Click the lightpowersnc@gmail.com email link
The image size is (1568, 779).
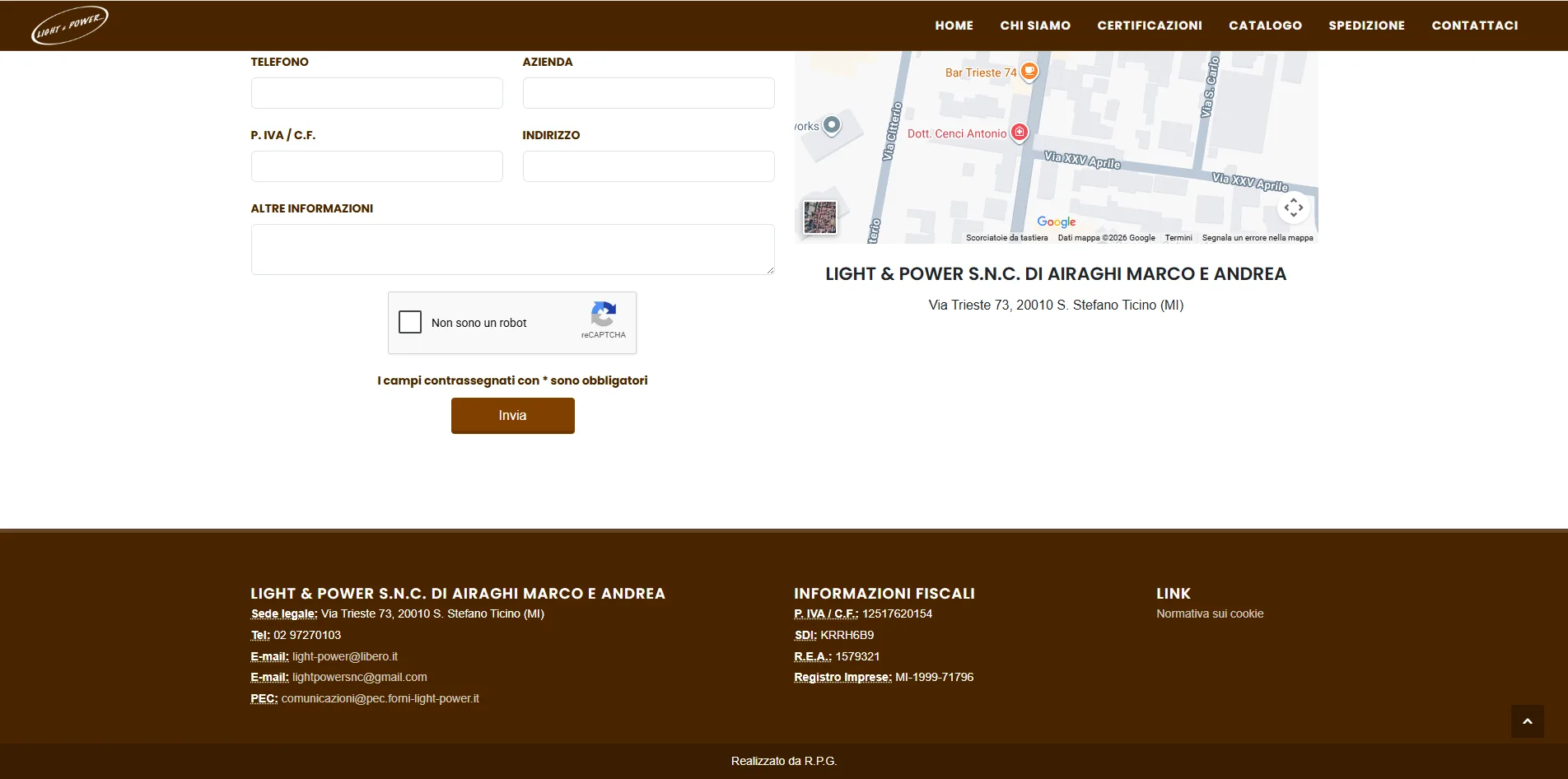point(360,677)
